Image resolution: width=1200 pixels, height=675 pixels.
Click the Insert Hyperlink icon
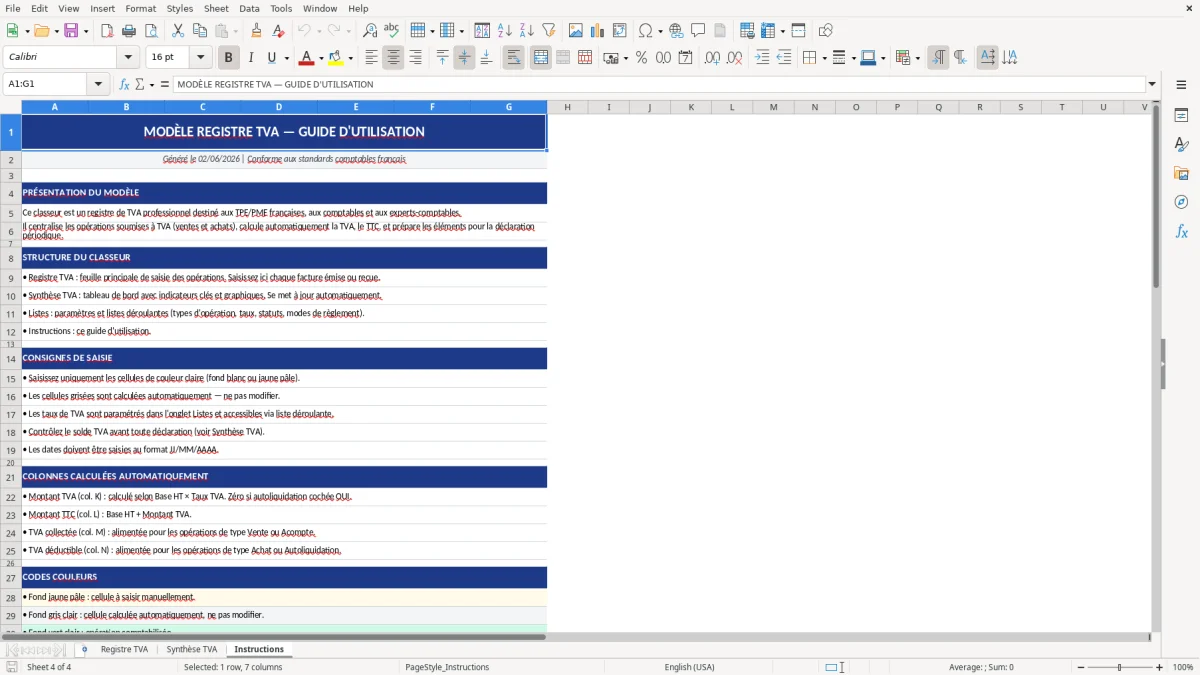coord(676,31)
